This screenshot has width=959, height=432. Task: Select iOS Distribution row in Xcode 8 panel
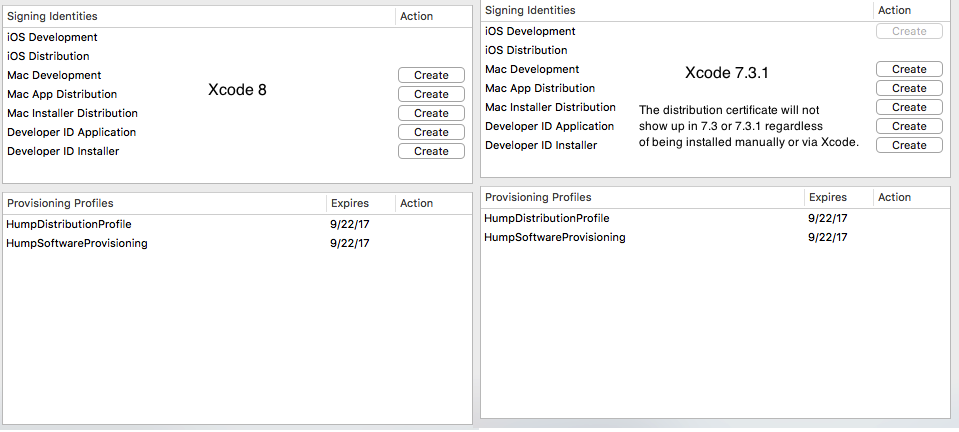[x=48, y=56]
